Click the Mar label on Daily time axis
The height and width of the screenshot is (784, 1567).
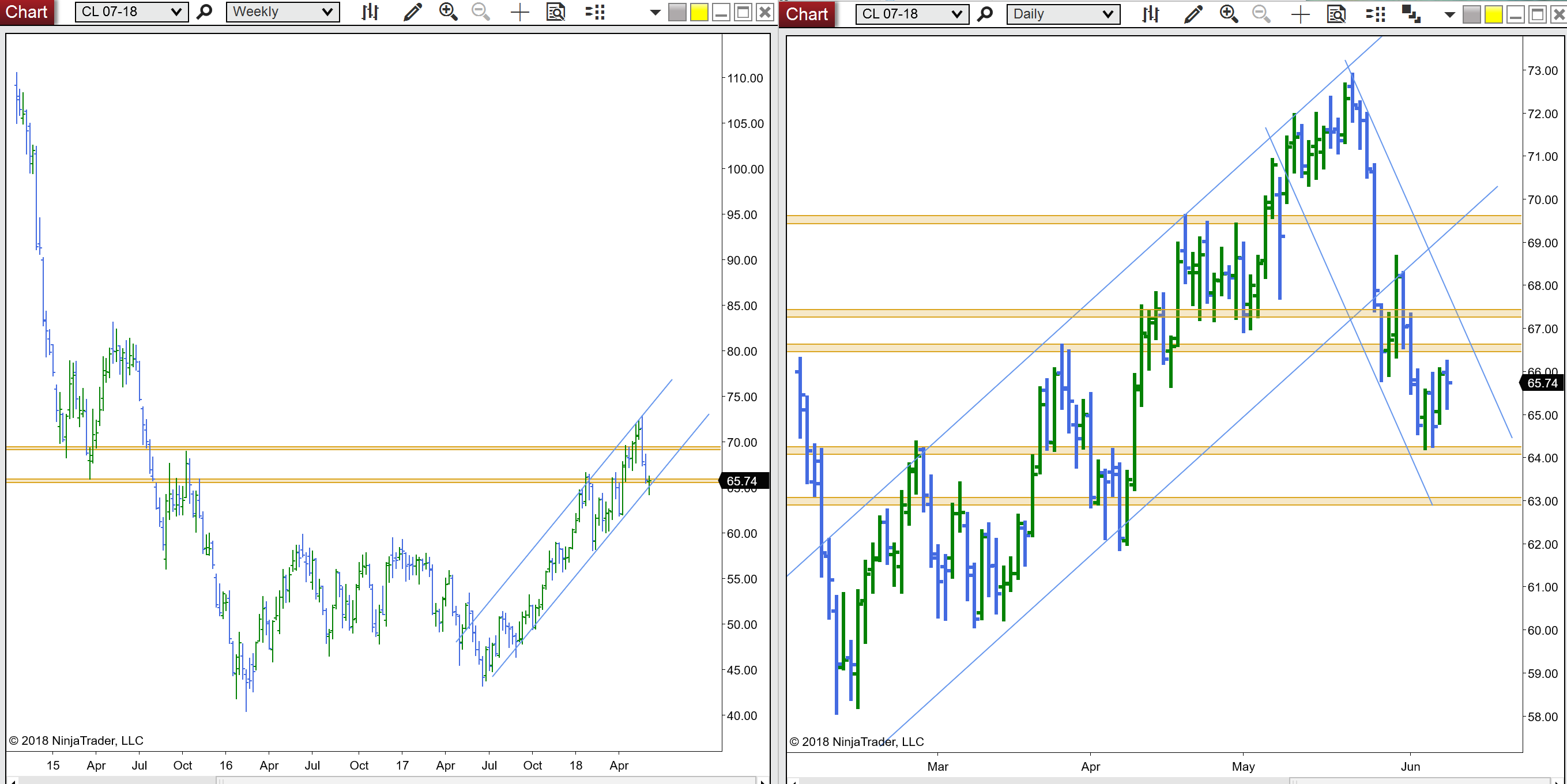[937, 766]
